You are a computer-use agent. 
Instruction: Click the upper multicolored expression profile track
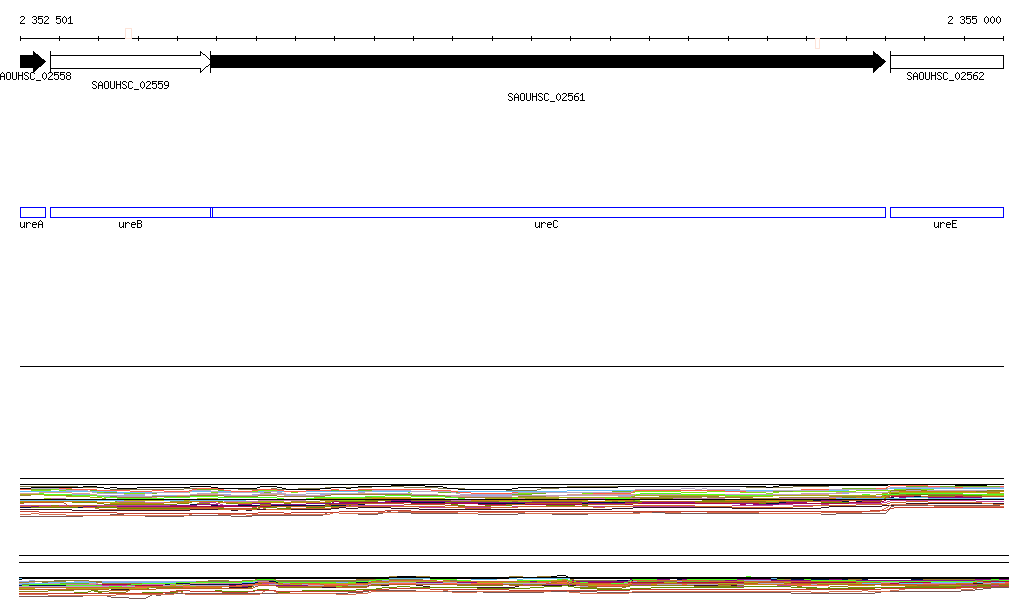[512, 500]
